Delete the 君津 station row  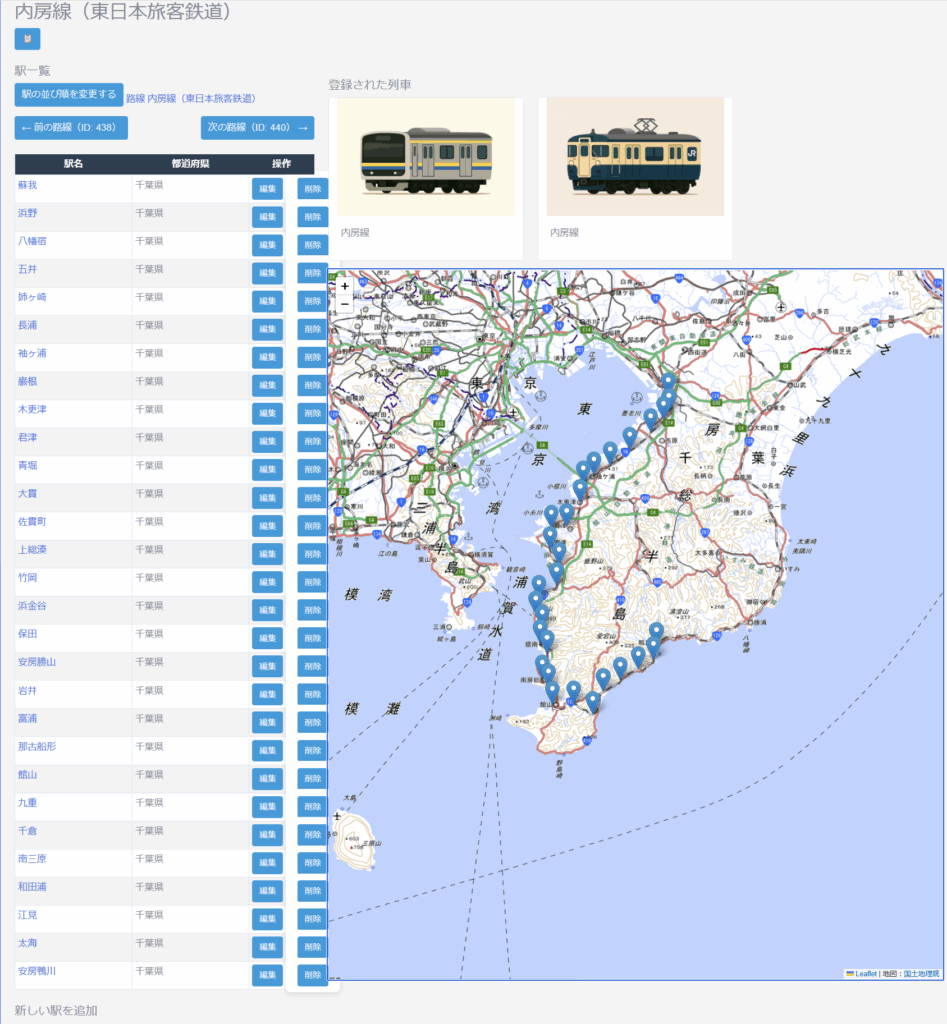pos(313,441)
